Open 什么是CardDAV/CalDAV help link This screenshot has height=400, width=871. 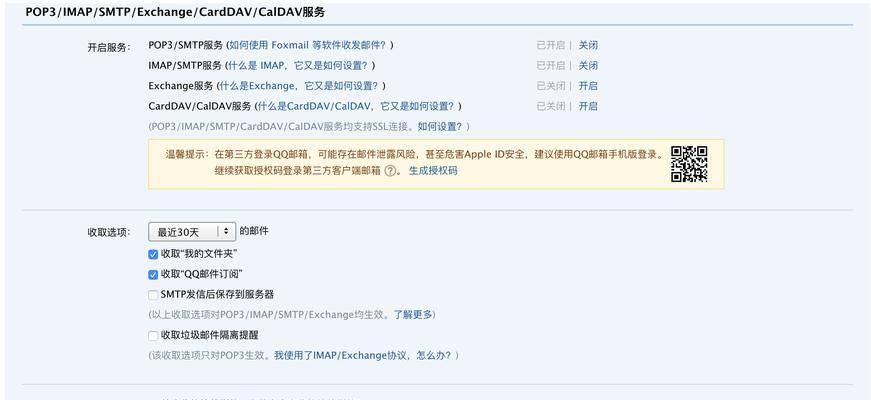click(x=357, y=106)
